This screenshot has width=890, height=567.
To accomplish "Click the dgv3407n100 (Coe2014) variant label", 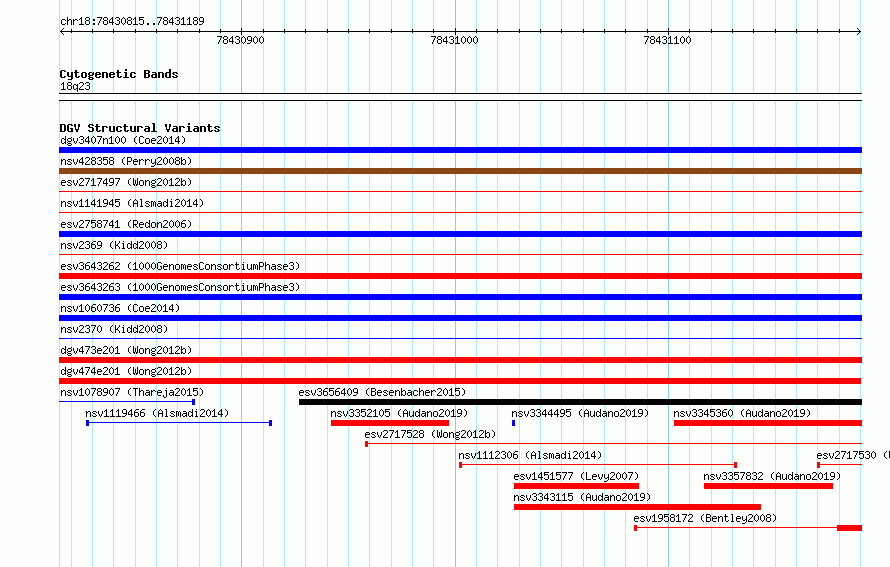I will 123,140.
